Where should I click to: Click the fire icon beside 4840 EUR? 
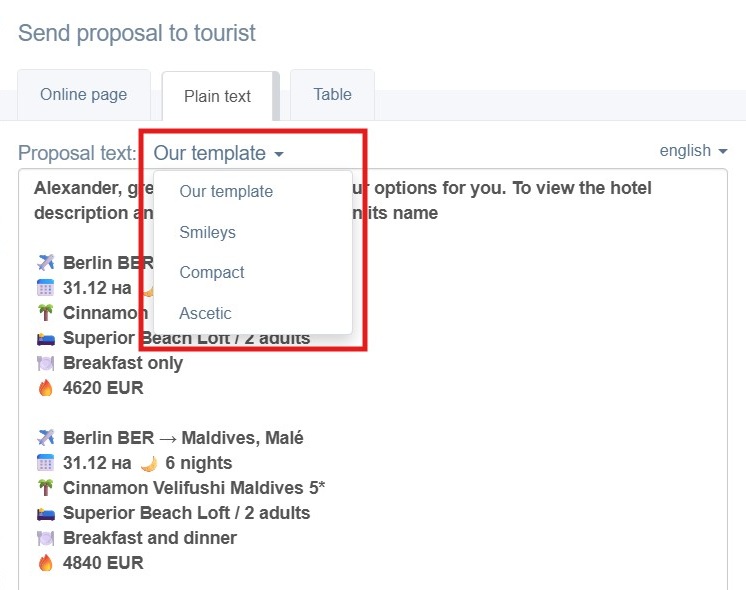(46, 563)
